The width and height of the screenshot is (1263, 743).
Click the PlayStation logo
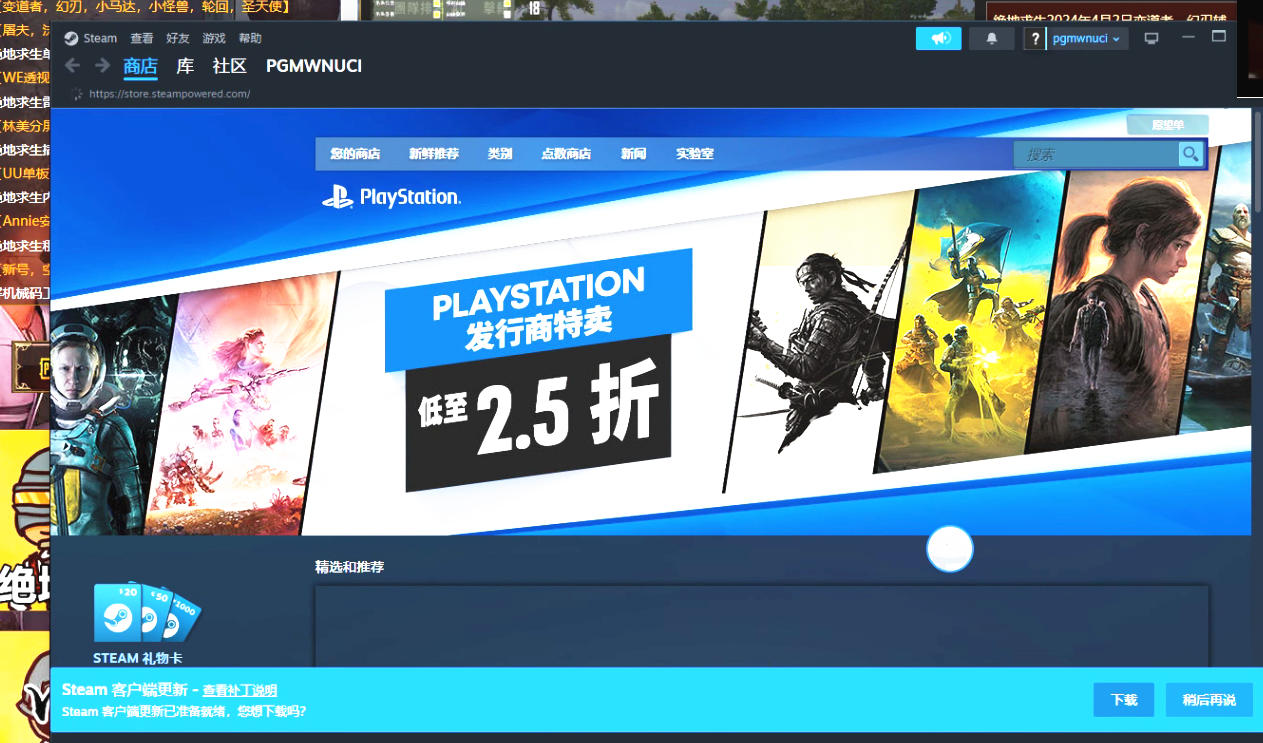(x=391, y=197)
